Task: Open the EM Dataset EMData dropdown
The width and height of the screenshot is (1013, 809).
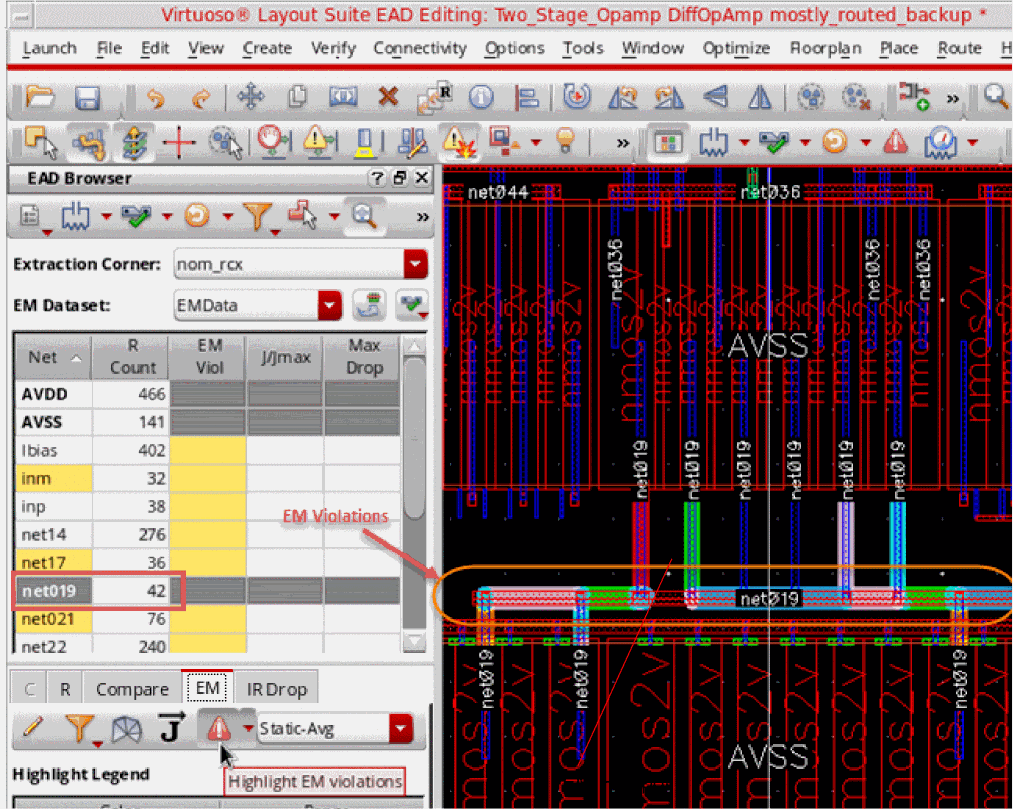Action: click(x=329, y=305)
